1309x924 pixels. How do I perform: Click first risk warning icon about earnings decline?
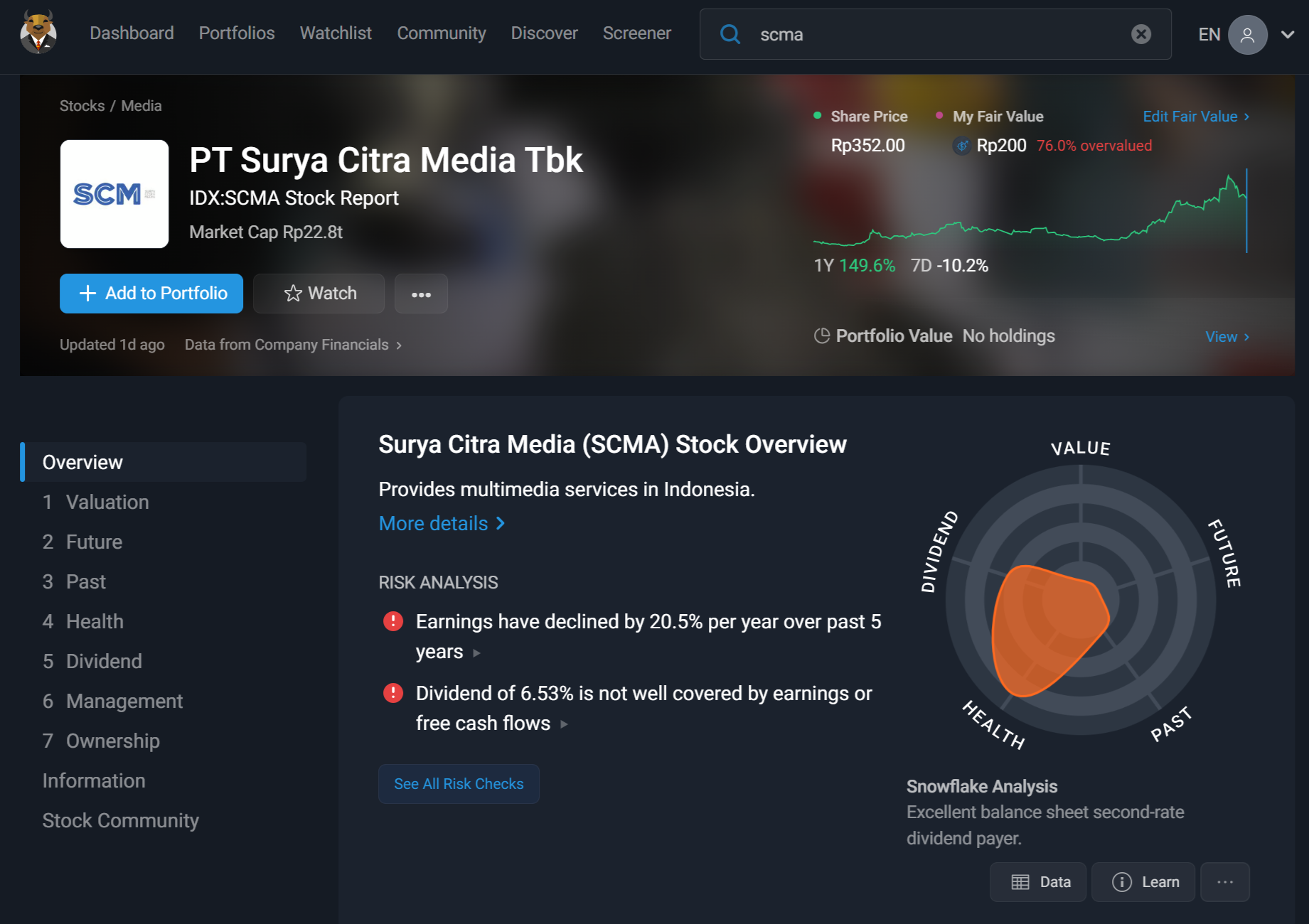pos(393,621)
